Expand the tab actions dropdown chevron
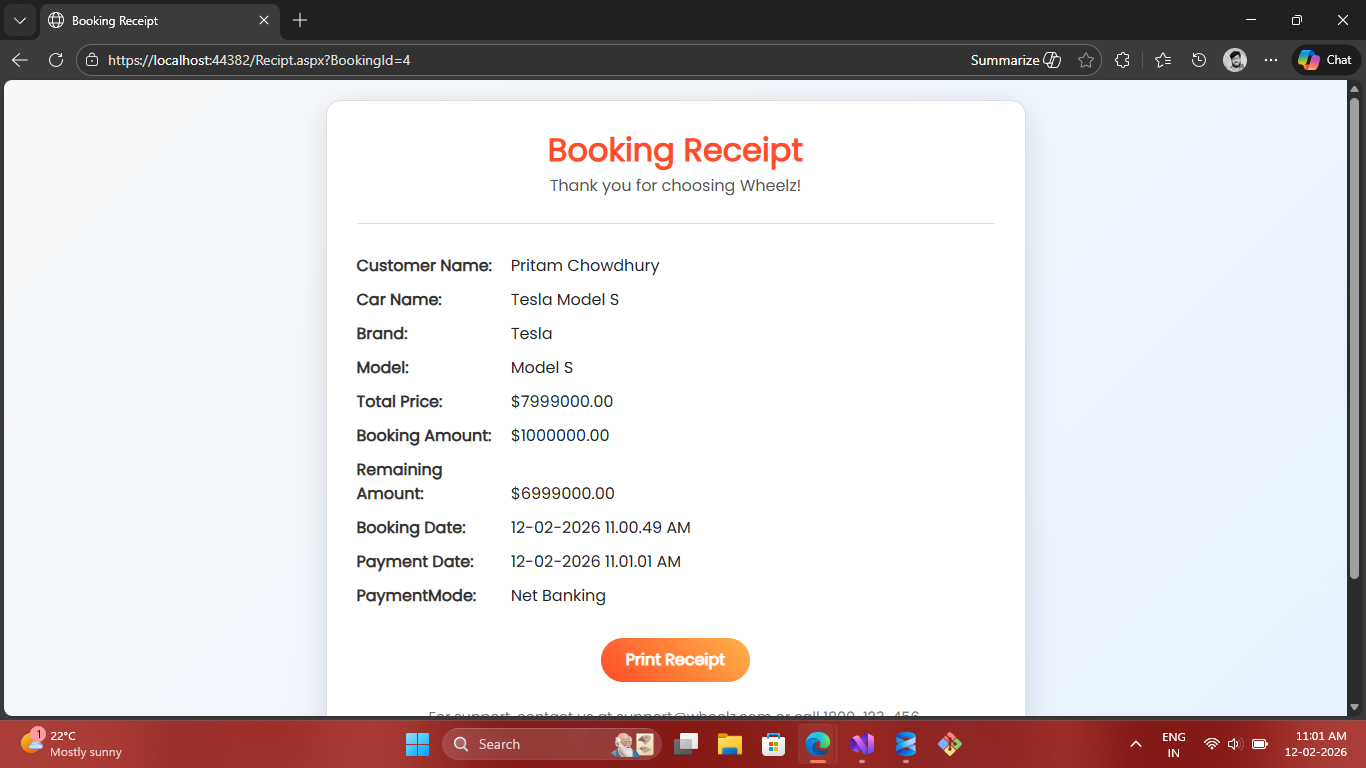This screenshot has width=1366, height=768. click(19, 20)
